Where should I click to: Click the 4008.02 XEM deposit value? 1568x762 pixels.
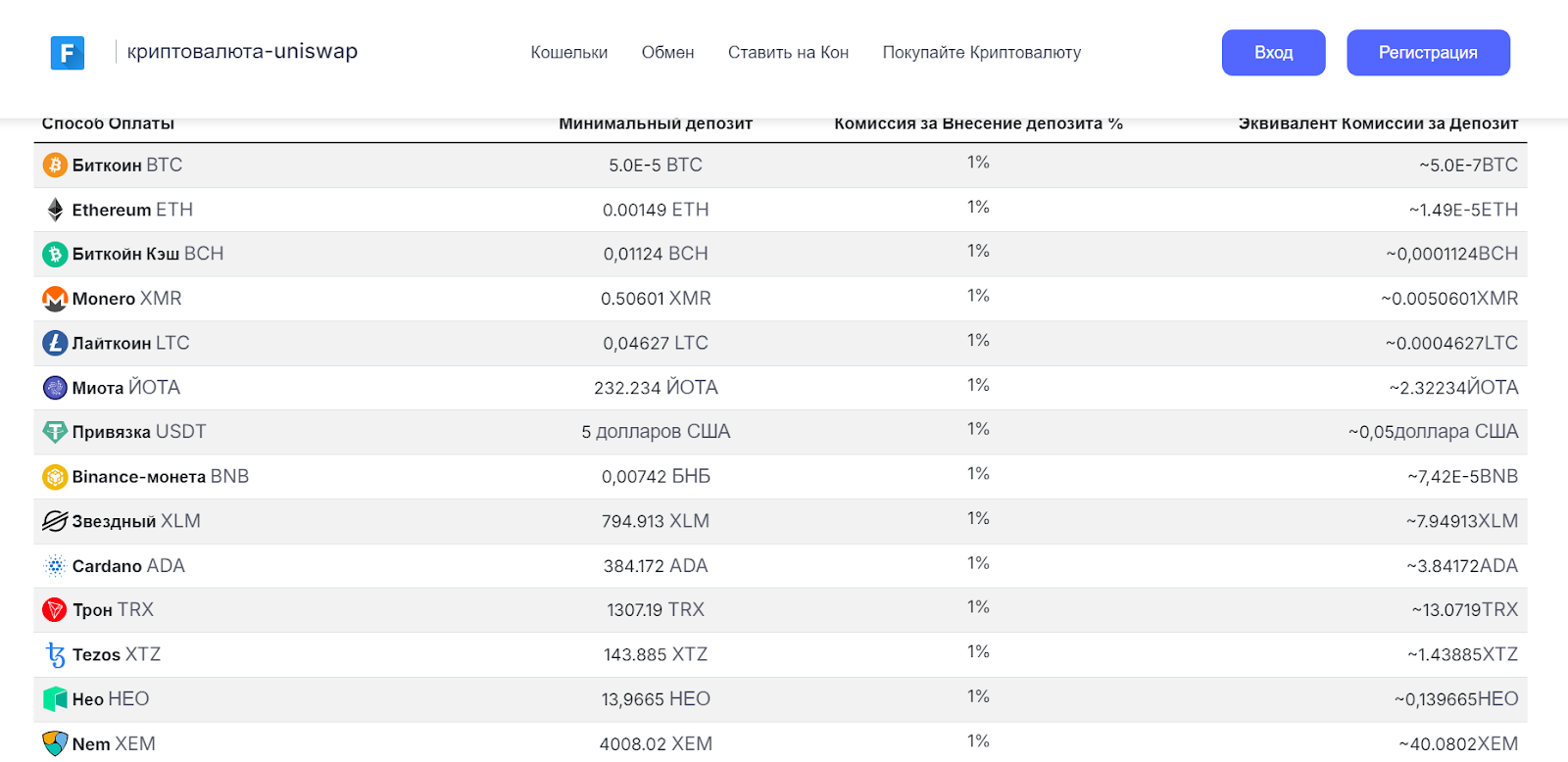coord(656,744)
